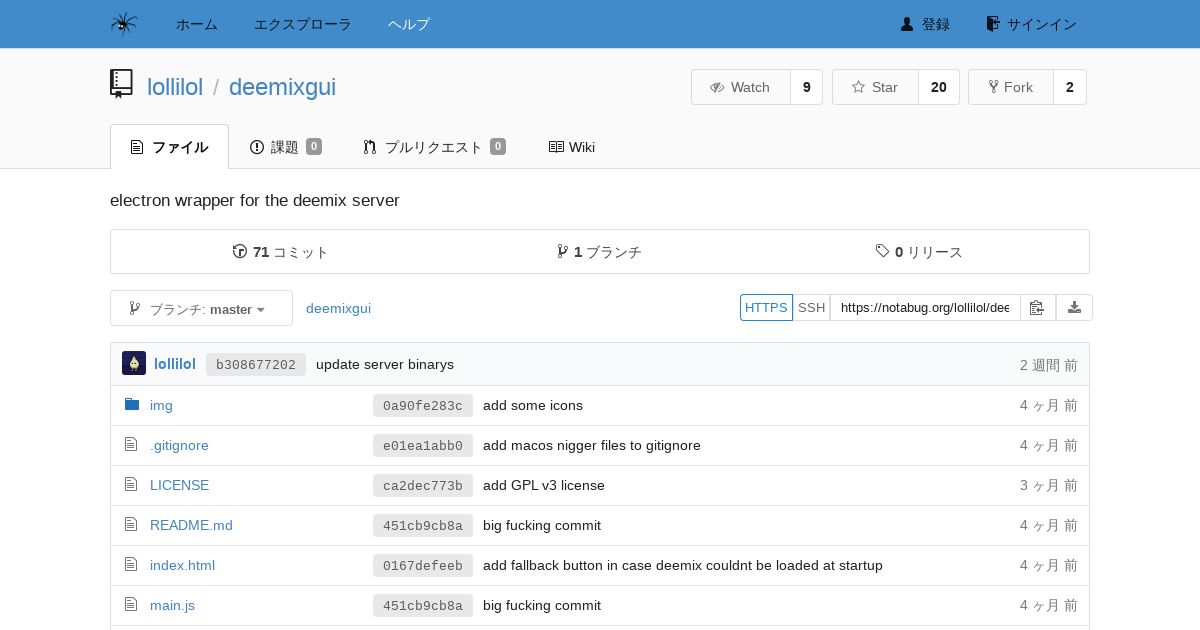Click the branch icon beside 1 ブランチ
Image resolution: width=1200 pixels, height=630 pixels.
[x=563, y=251]
